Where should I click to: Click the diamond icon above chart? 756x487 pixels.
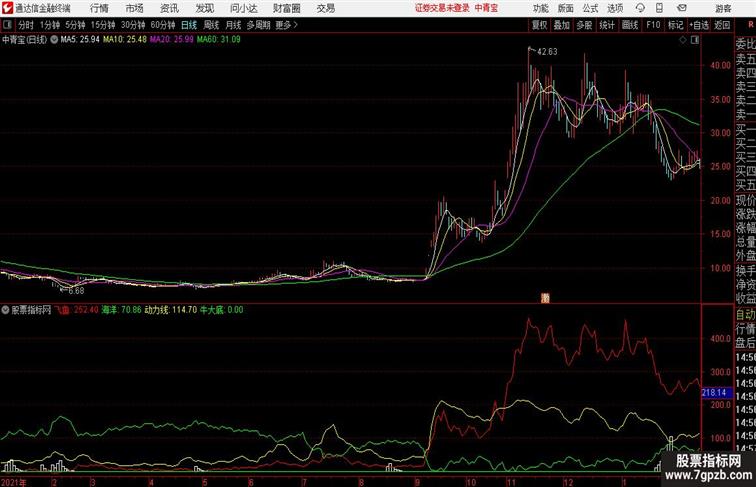(683, 40)
